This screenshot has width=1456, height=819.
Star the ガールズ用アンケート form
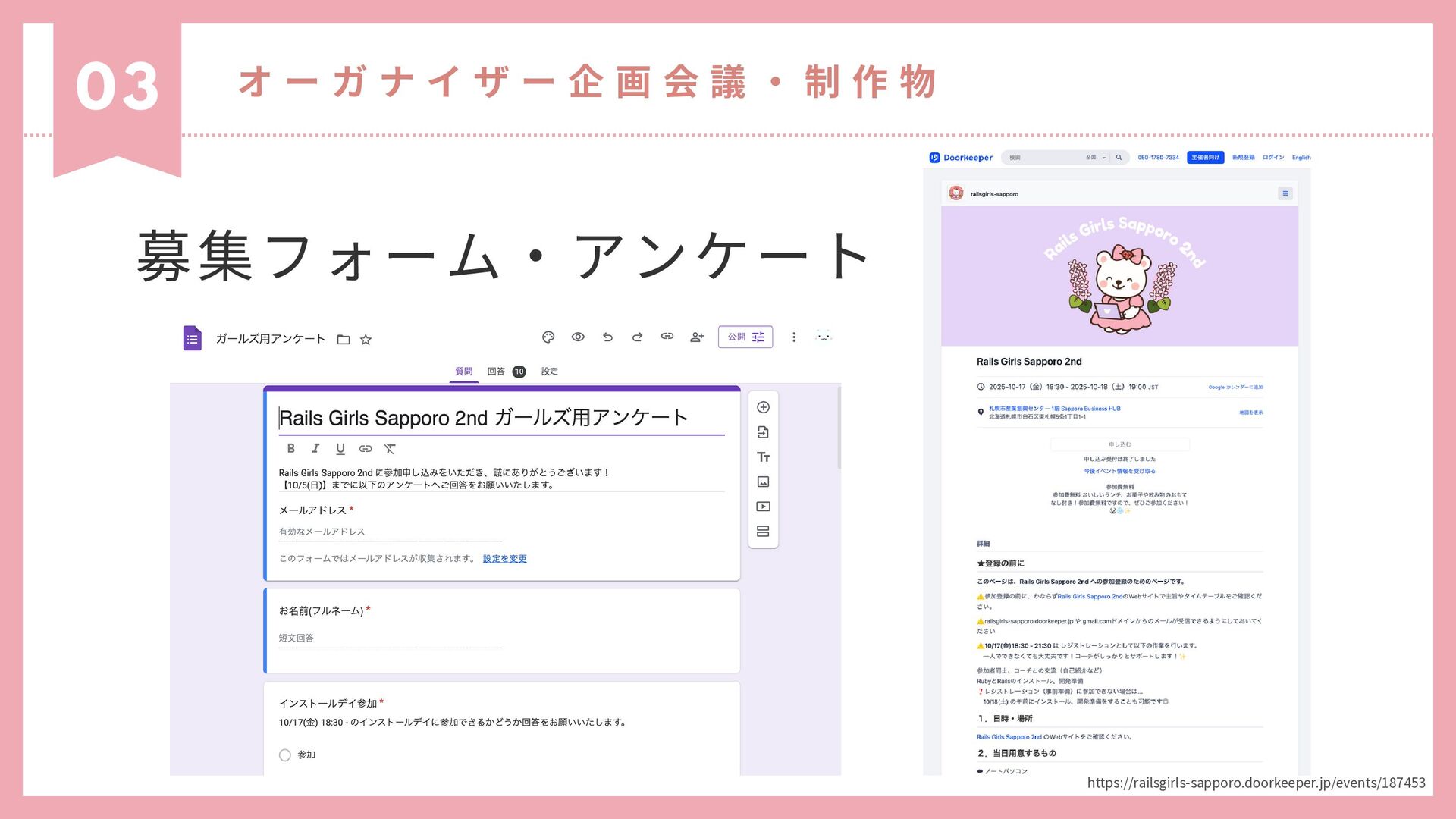(366, 340)
